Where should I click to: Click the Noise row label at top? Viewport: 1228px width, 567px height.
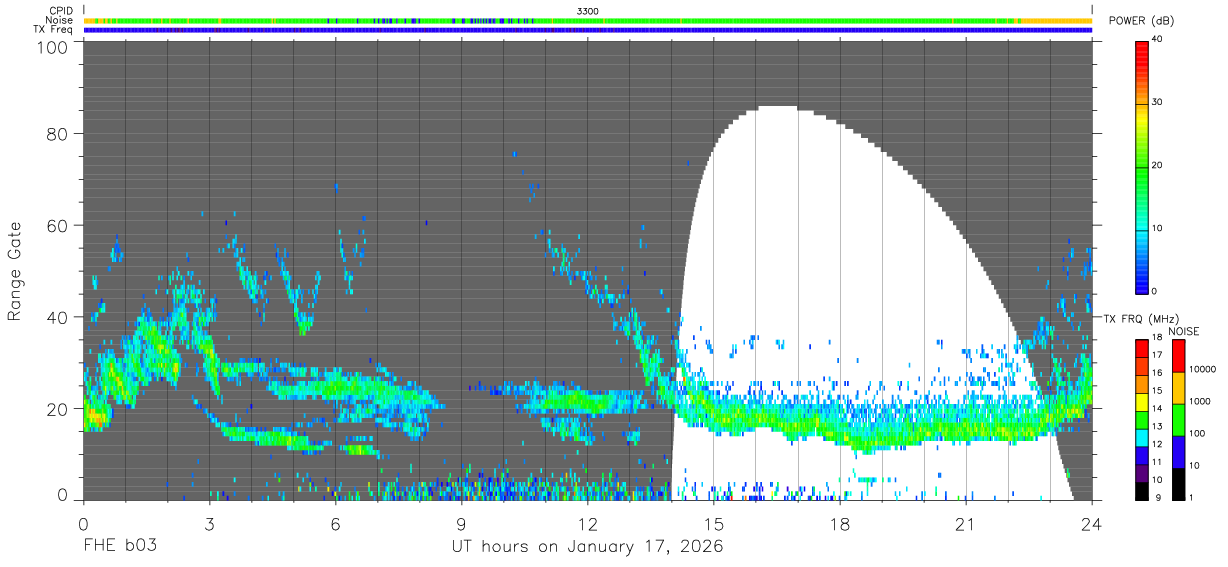pyautogui.click(x=59, y=20)
